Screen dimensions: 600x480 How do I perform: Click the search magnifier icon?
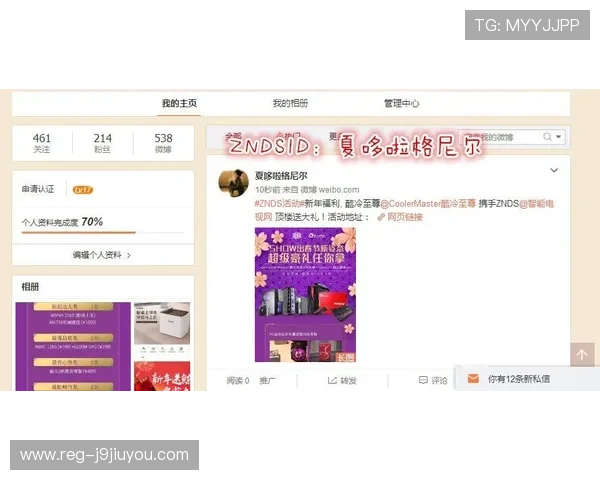point(547,137)
